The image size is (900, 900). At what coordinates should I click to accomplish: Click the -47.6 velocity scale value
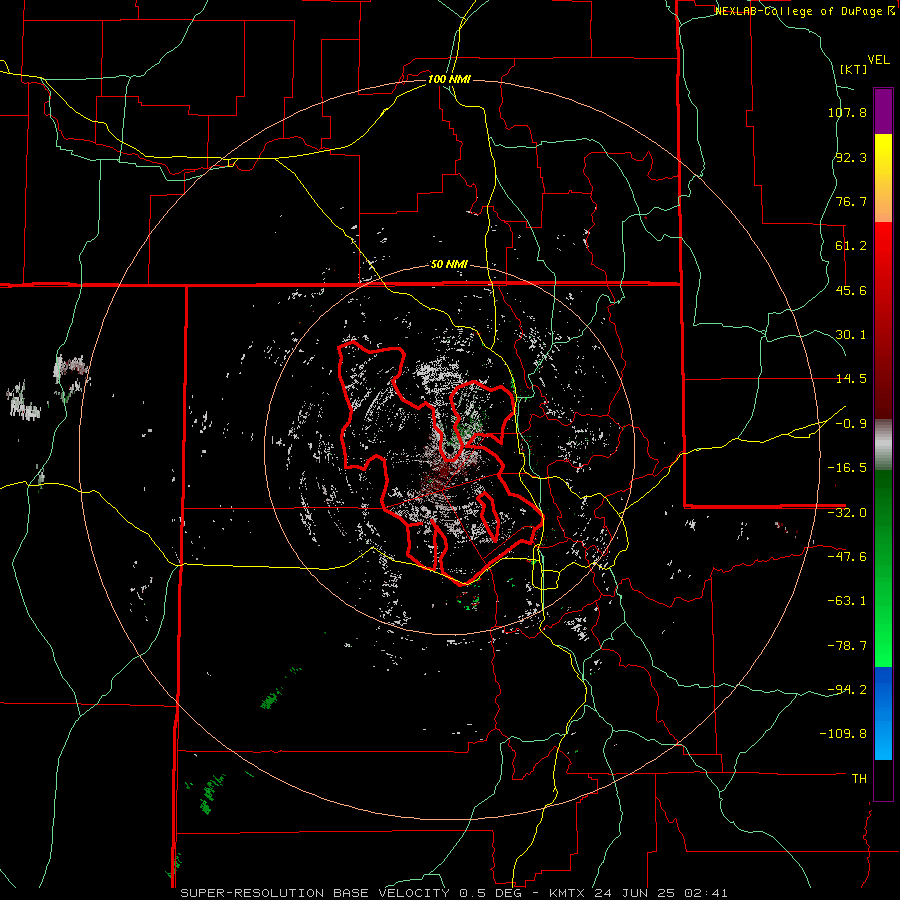(x=847, y=557)
